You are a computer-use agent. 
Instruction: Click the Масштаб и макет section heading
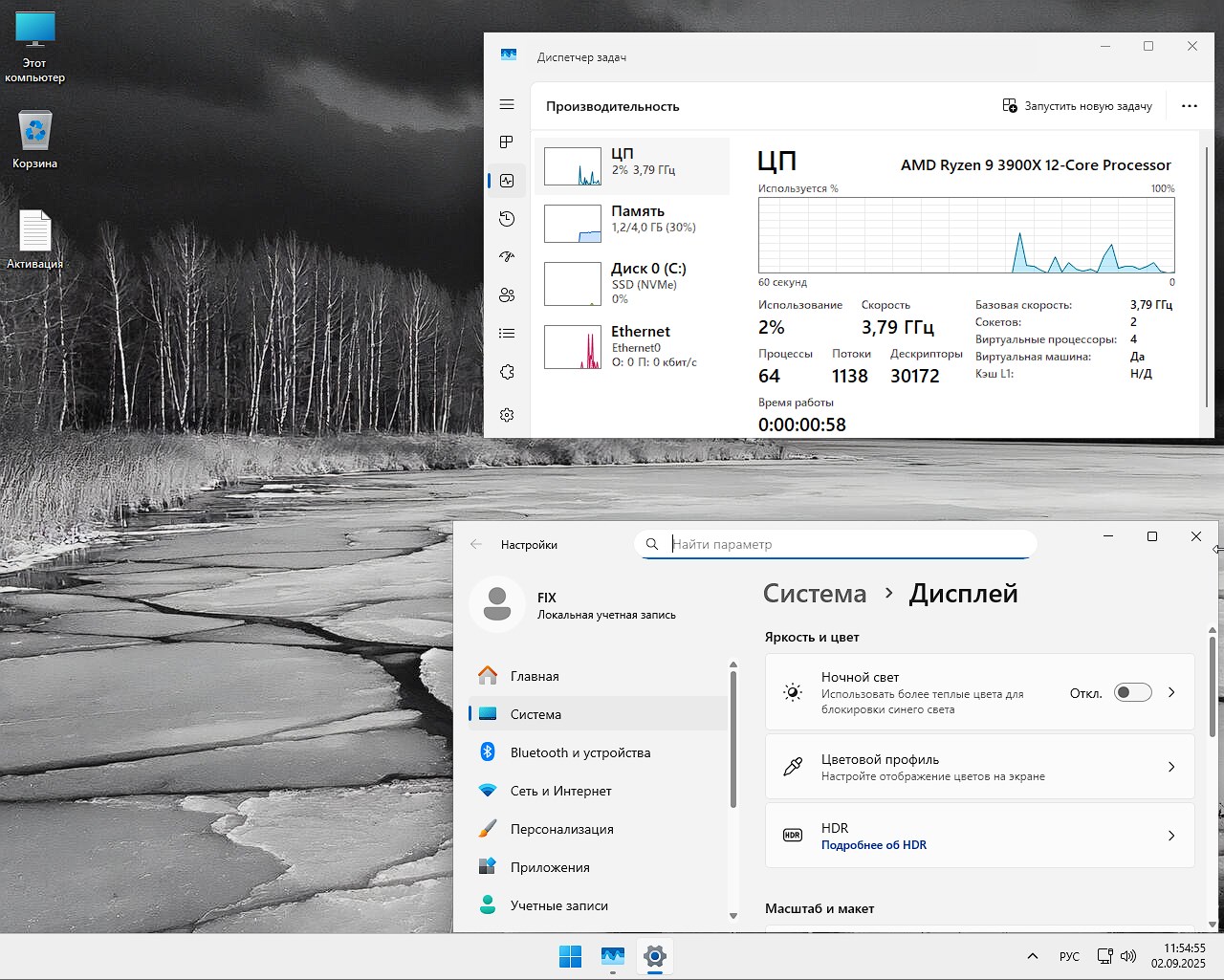pyautogui.click(x=820, y=908)
